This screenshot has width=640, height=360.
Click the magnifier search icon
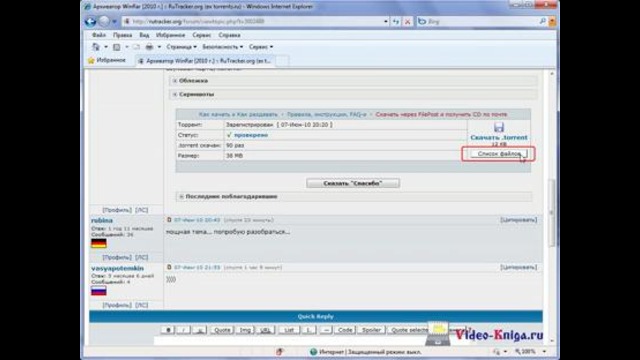click(x=542, y=21)
